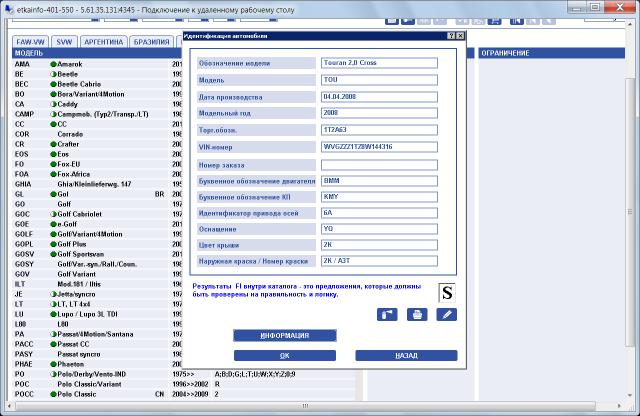Click the half-filled dot beside Polo/Derby/Vento-IND
Image resolution: width=640 pixels, height=416 pixels.
[53, 374]
